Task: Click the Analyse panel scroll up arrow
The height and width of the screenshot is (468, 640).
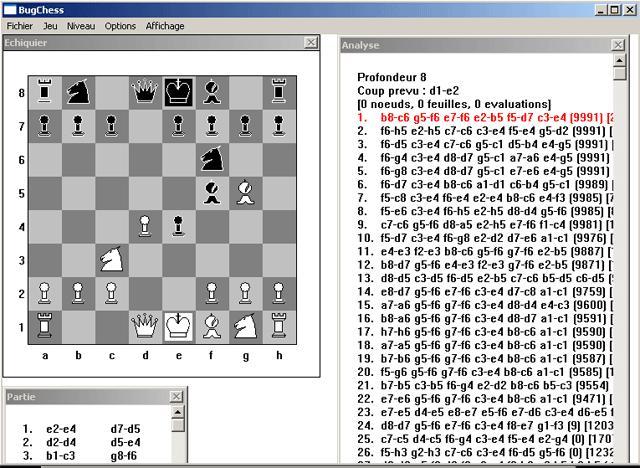Action: click(x=620, y=60)
